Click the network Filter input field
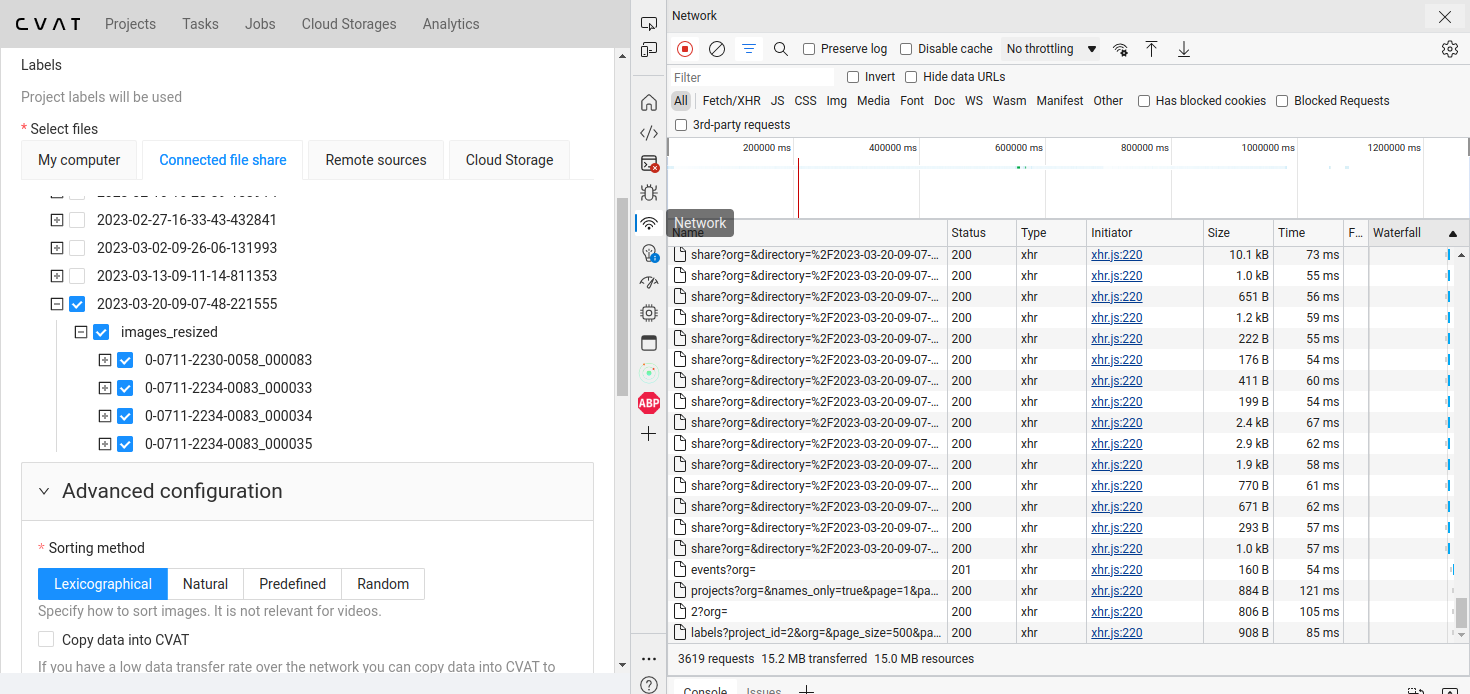 pyautogui.click(x=750, y=77)
